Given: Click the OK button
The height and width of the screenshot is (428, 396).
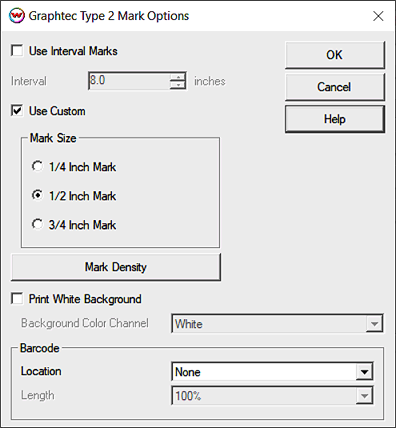Looking at the screenshot, I should click(x=335, y=55).
